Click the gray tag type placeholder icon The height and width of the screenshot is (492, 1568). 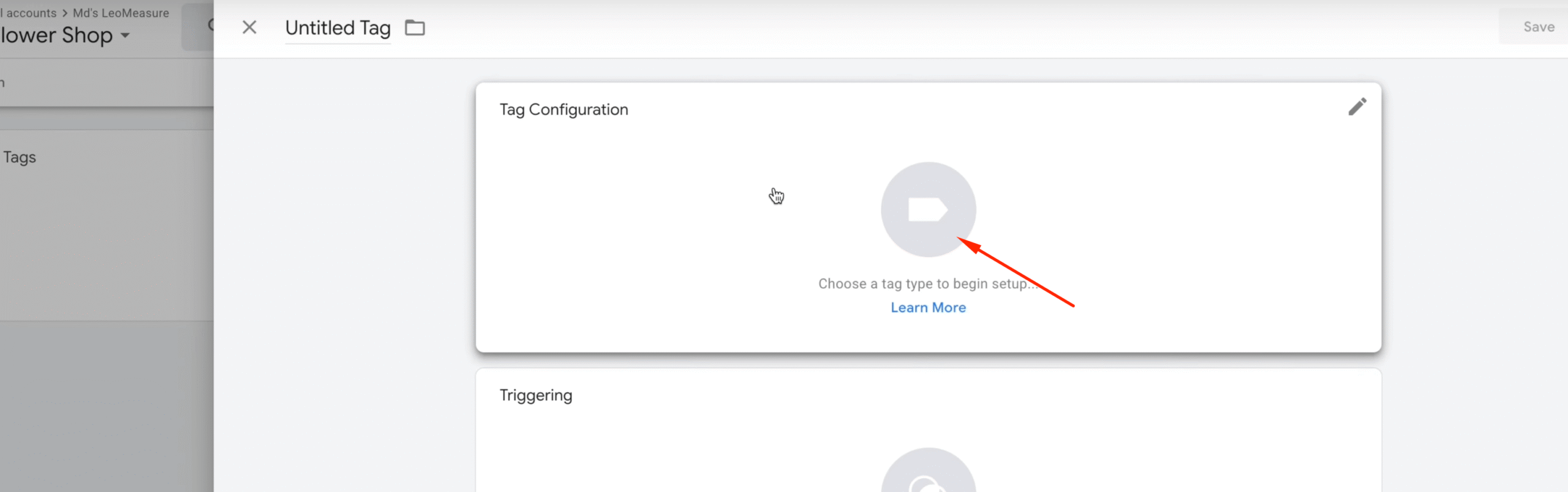928,209
